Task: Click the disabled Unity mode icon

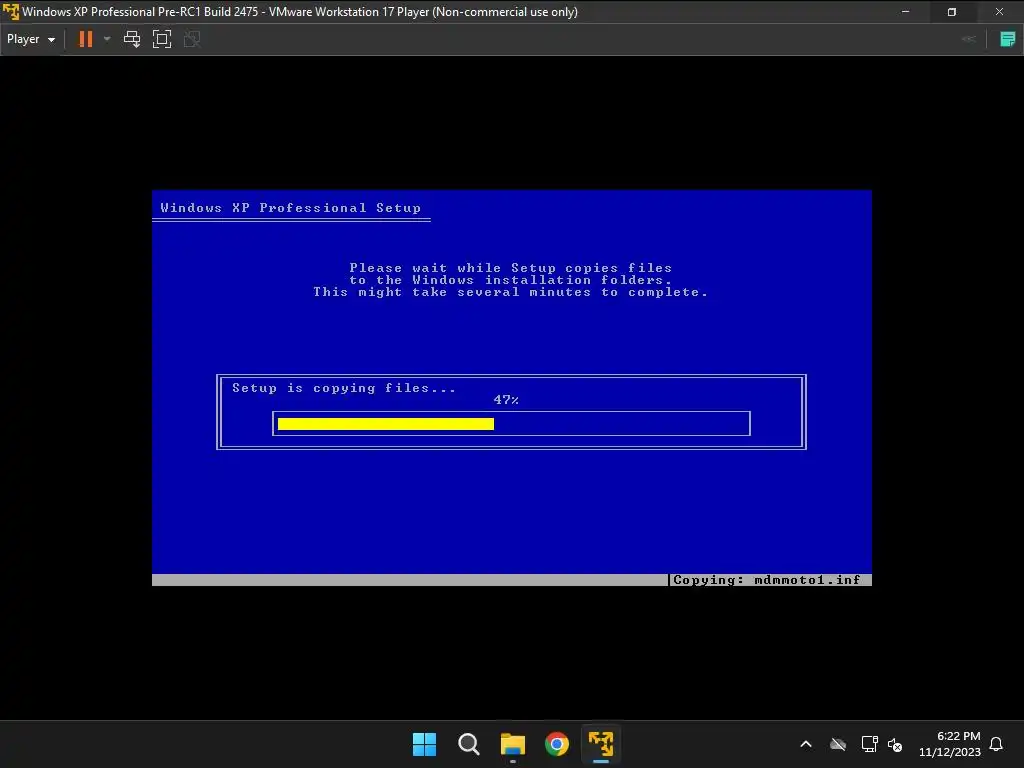Action: pos(192,39)
